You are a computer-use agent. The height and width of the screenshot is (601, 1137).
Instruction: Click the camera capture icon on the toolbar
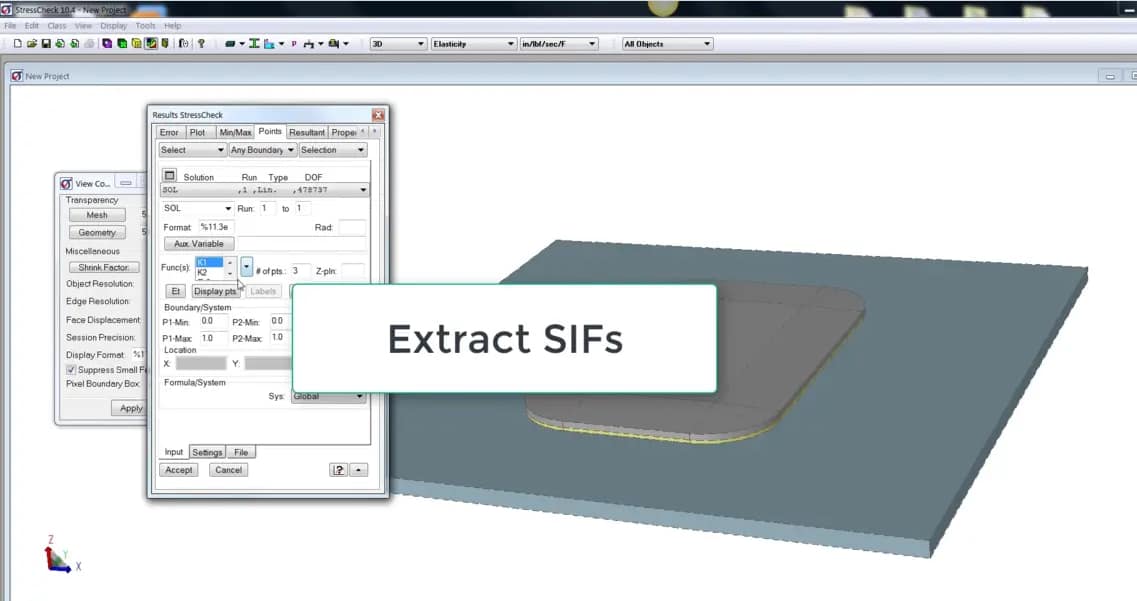point(185,44)
